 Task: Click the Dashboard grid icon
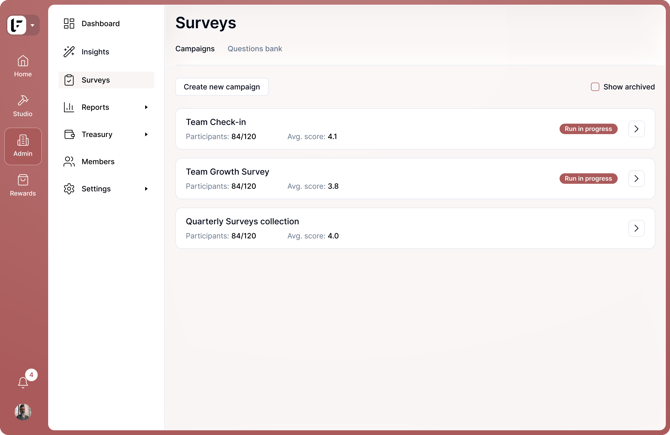tap(69, 24)
